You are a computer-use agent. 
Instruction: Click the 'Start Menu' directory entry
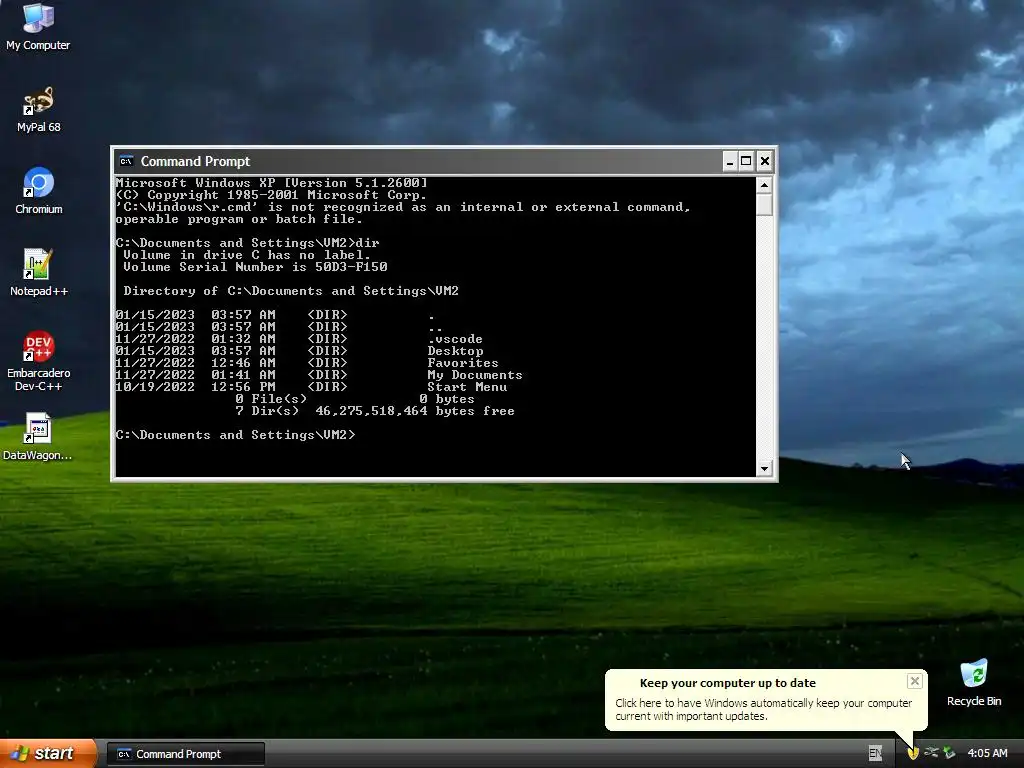pos(467,387)
